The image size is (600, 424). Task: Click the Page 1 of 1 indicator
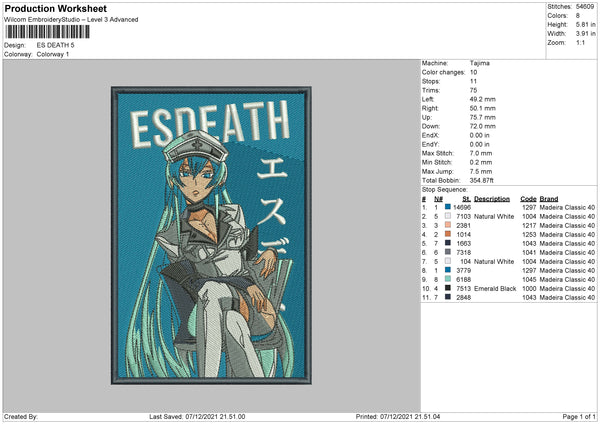[x=579, y=417]
